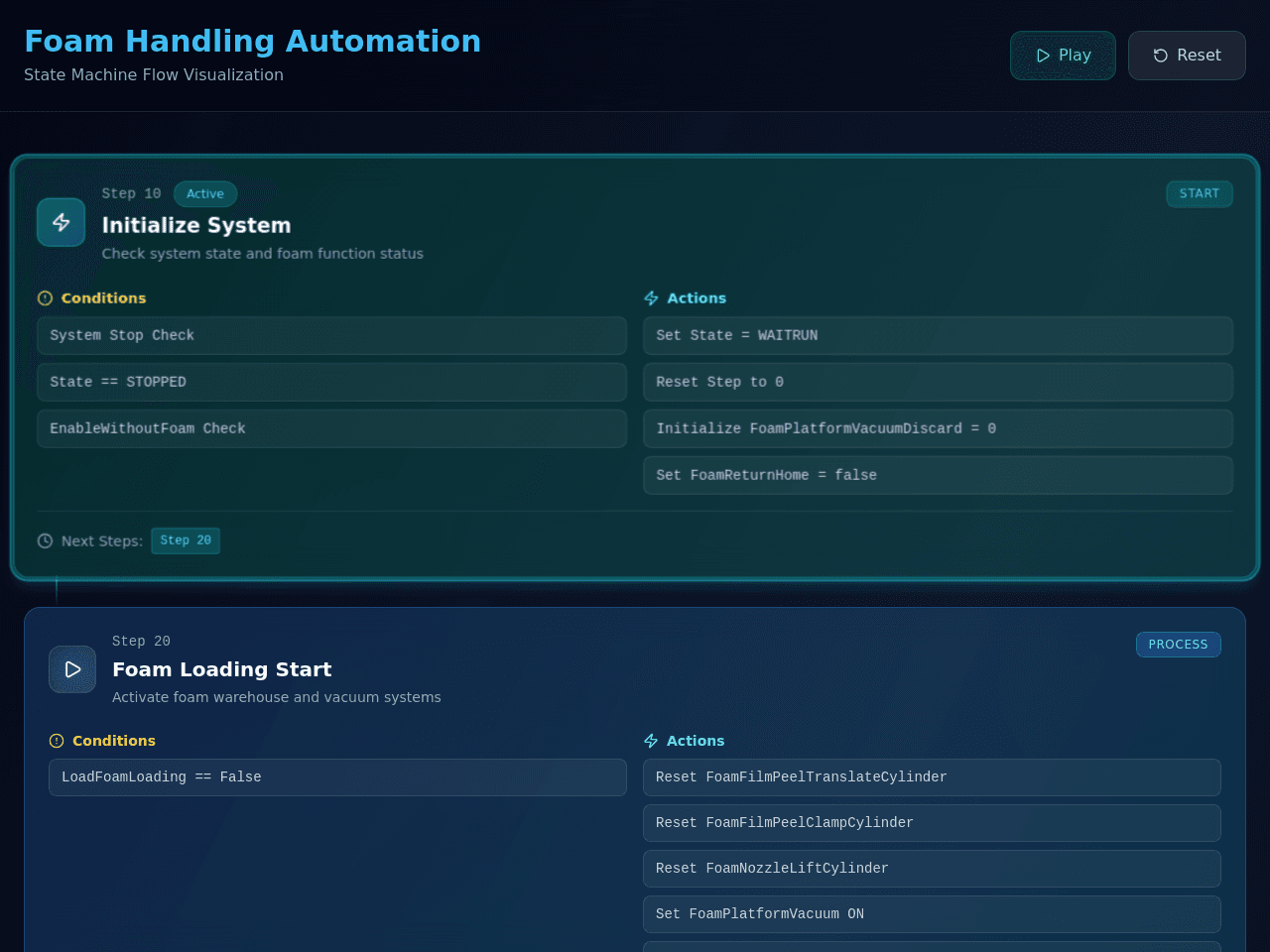
Task: Select Reset FoamNozzleLiftCylinder action
Action: pos(932,869)
